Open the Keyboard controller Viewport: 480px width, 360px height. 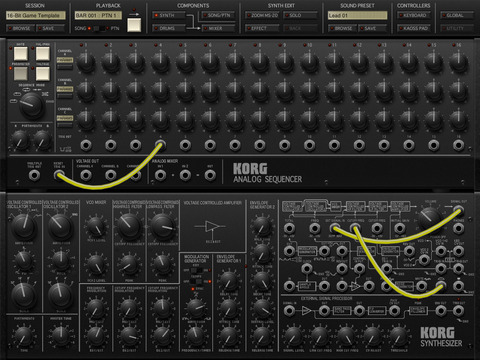[413, 15]
